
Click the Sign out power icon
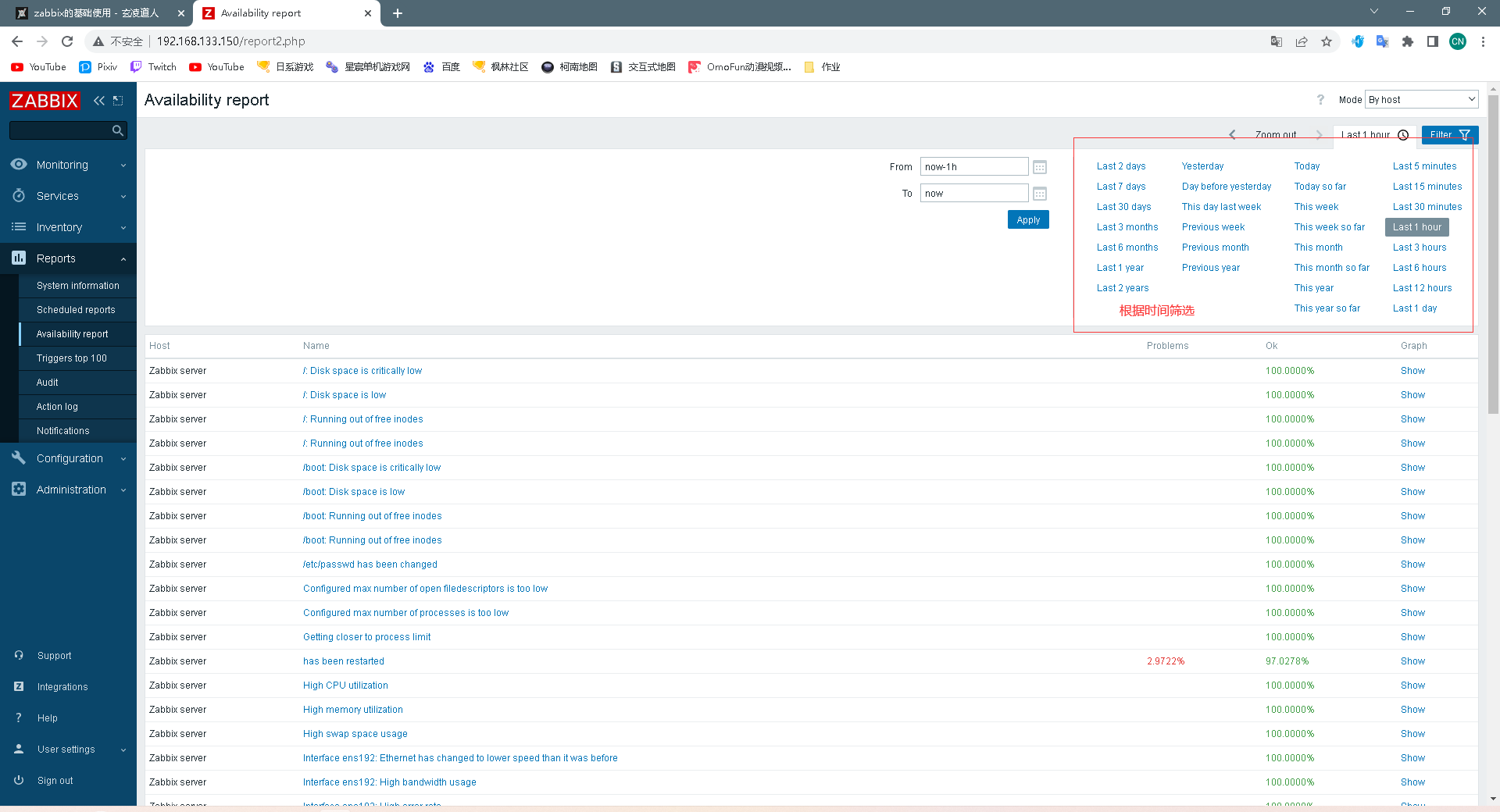point(19,780)
